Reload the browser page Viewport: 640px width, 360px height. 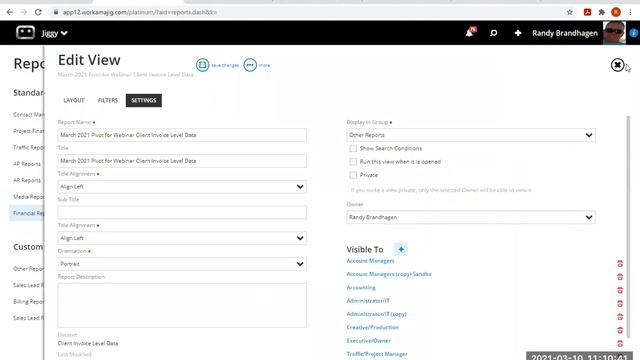coord(38,12)
